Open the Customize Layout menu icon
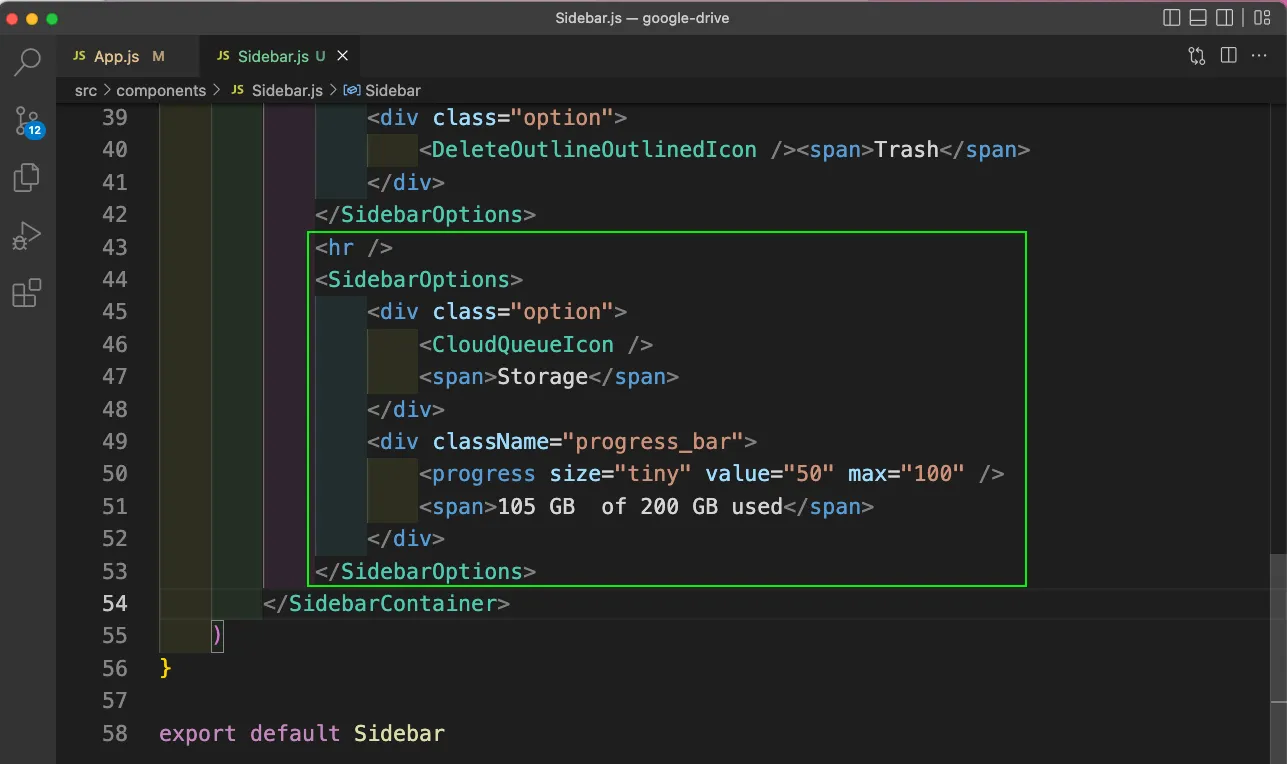Screen dimensions: 1287x764 tap(1262, 18)
